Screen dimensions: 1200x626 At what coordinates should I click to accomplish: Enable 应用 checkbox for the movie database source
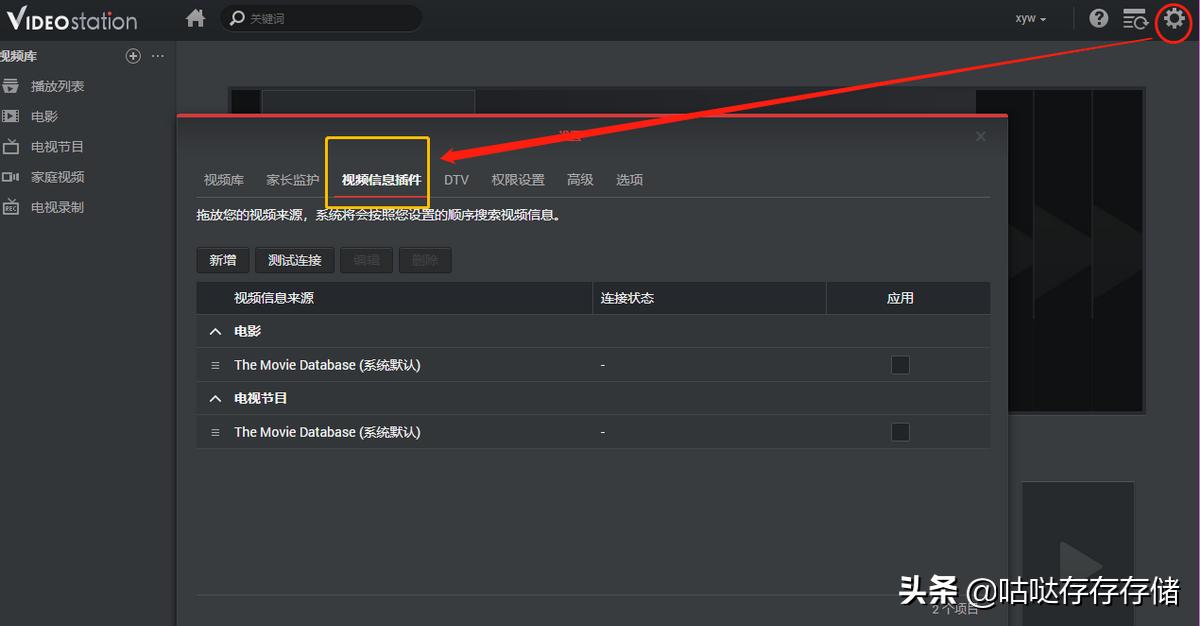900,364
